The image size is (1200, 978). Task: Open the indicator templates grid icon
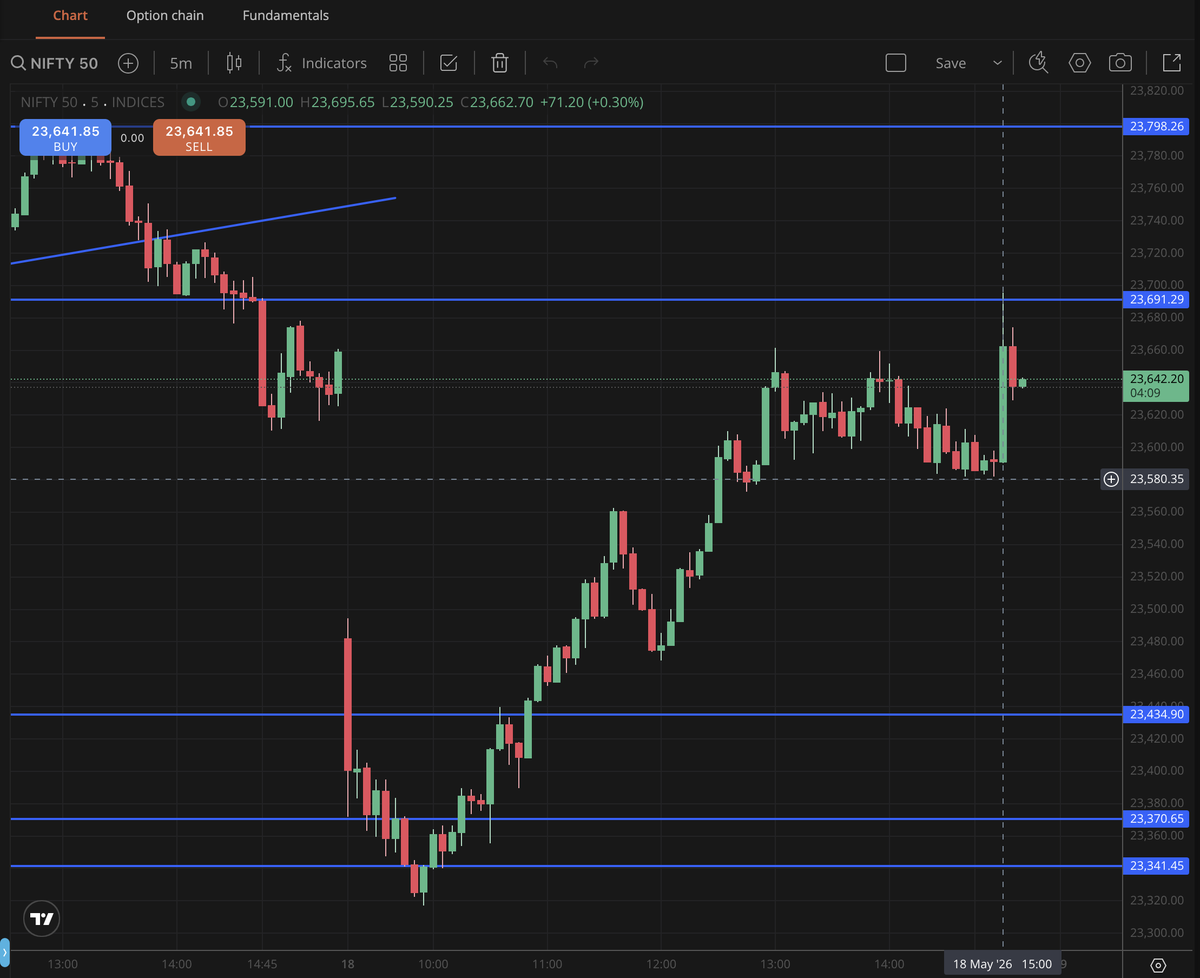tap(398, 63)
